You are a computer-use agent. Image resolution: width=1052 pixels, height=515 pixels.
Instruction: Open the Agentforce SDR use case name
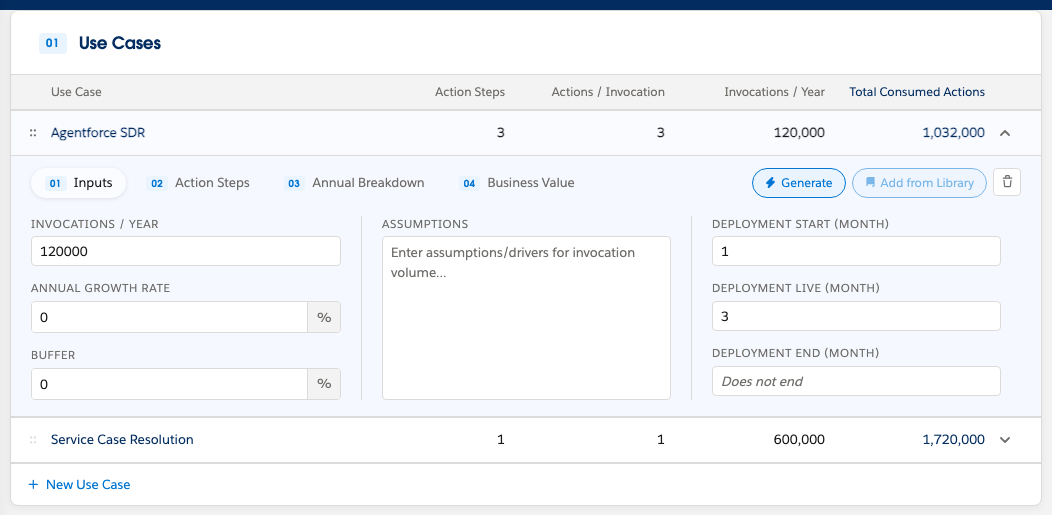[98, 133]
